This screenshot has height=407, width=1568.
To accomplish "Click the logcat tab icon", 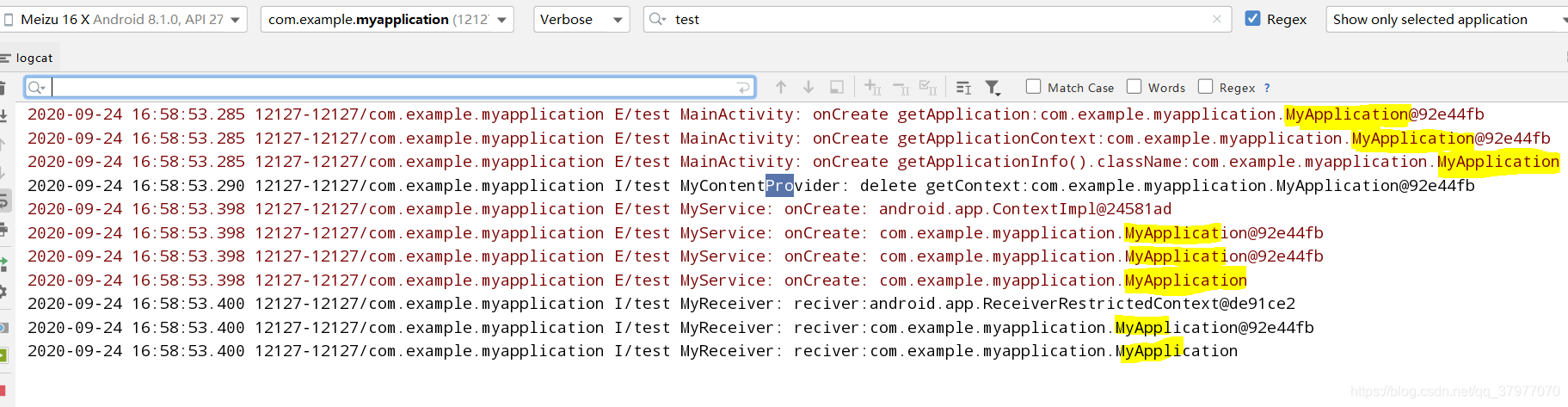I will click(x=5, y=58).
